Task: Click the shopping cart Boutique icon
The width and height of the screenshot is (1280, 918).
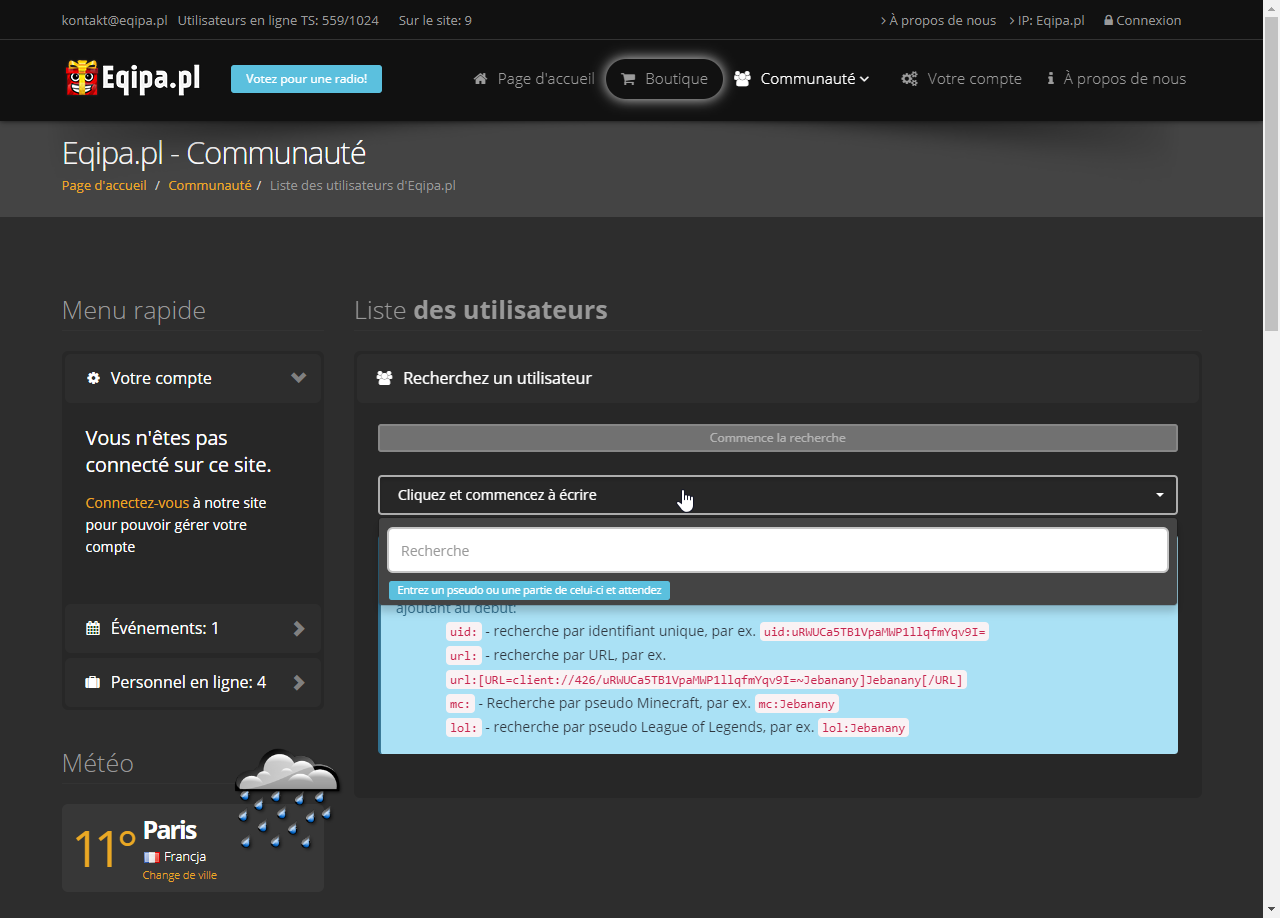Action: point(628,79)
